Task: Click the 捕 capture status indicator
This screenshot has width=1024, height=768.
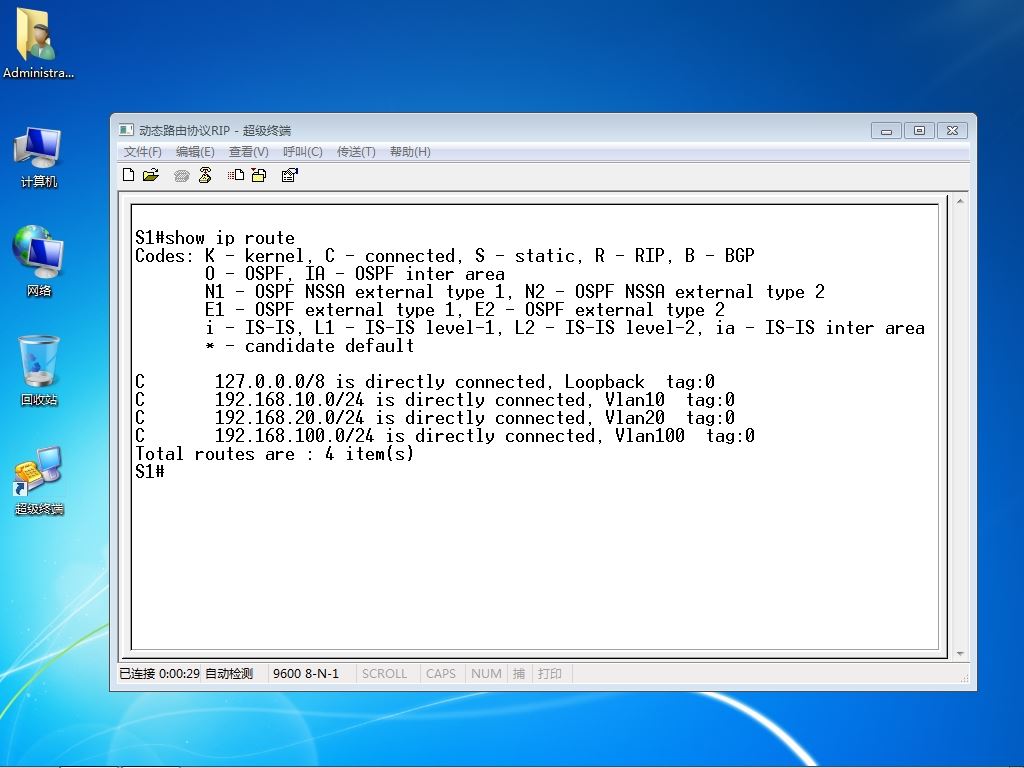Action: point(519,673)
